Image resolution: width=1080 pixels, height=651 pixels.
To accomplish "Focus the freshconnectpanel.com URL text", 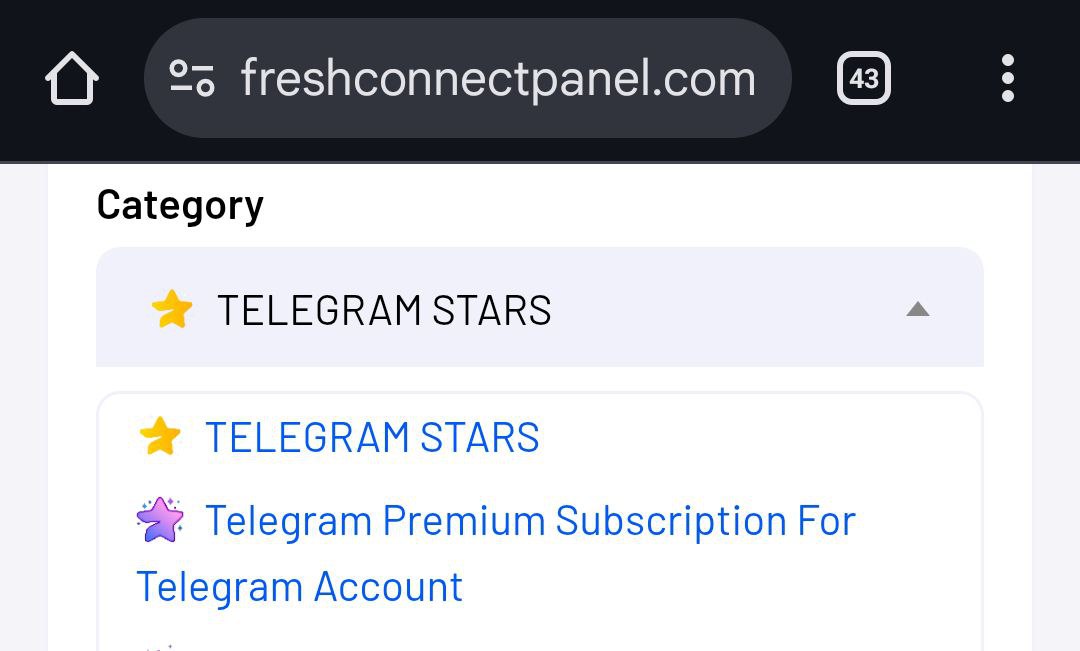I will 498,78.
